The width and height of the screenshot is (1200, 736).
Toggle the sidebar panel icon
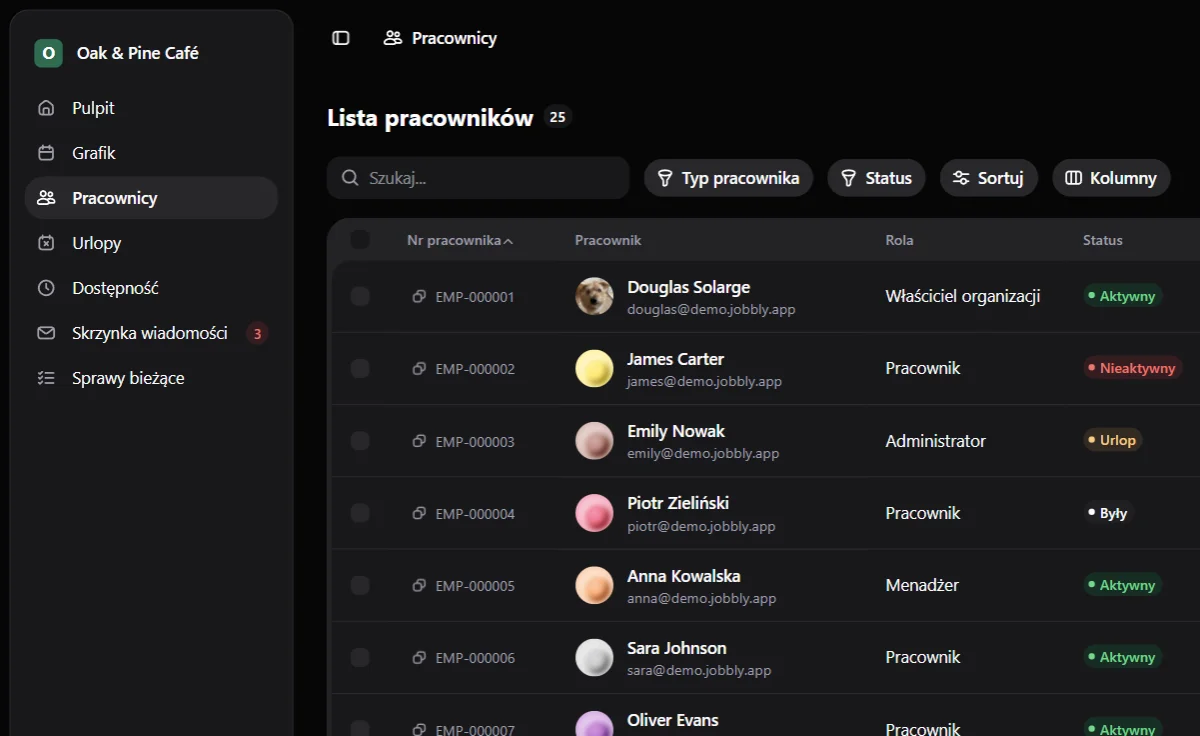click(341, 38)
